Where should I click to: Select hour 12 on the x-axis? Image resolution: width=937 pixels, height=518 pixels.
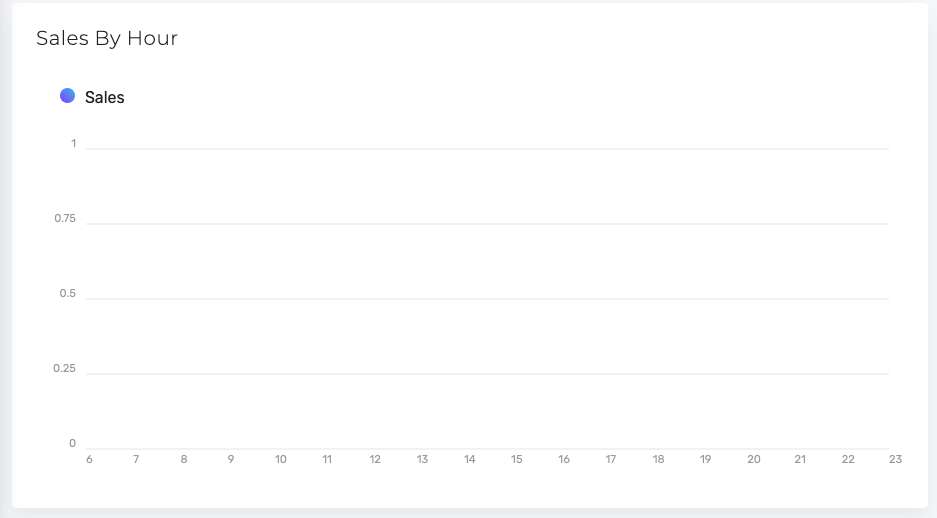375,459
